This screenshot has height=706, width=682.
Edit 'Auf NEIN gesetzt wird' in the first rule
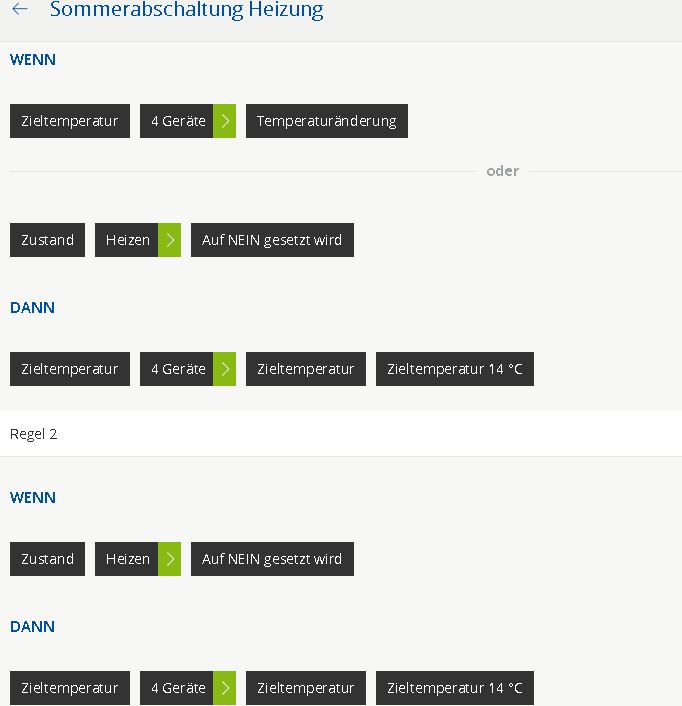(272, 240)
